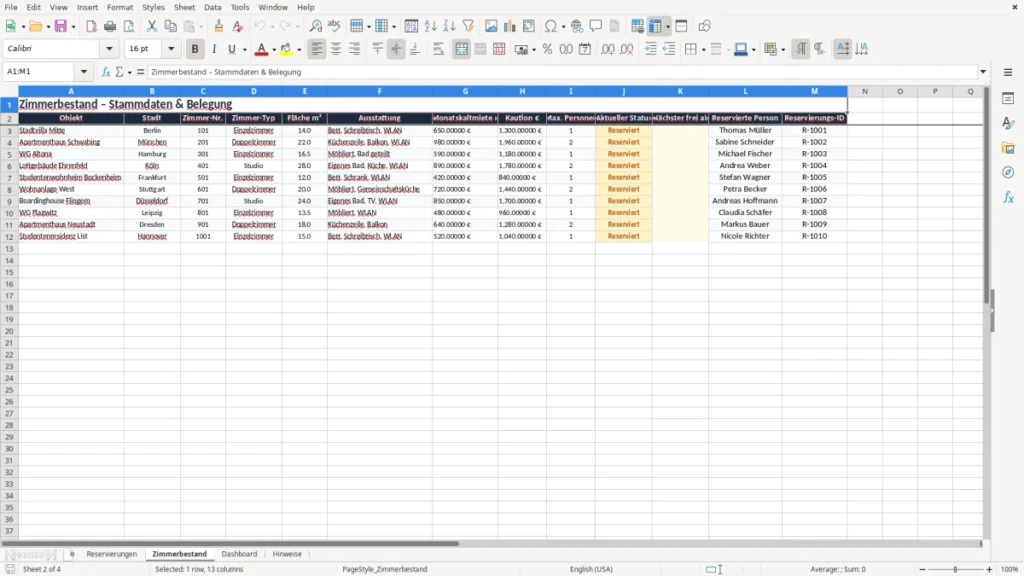Toggle Wrap Text for cells

tap(438, 49)
